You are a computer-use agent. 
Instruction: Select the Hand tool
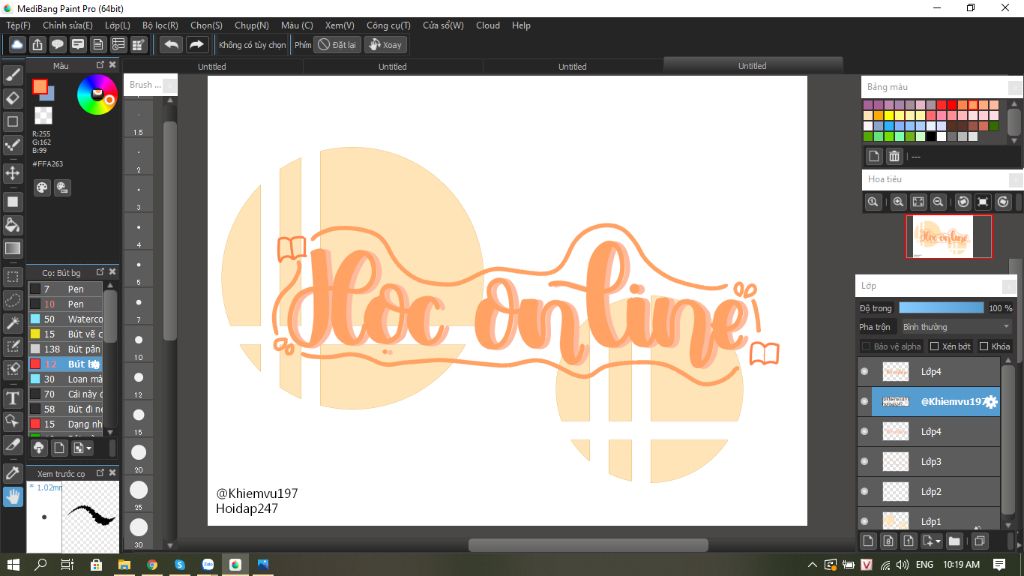pyautogui.click(x=12, y=496)
